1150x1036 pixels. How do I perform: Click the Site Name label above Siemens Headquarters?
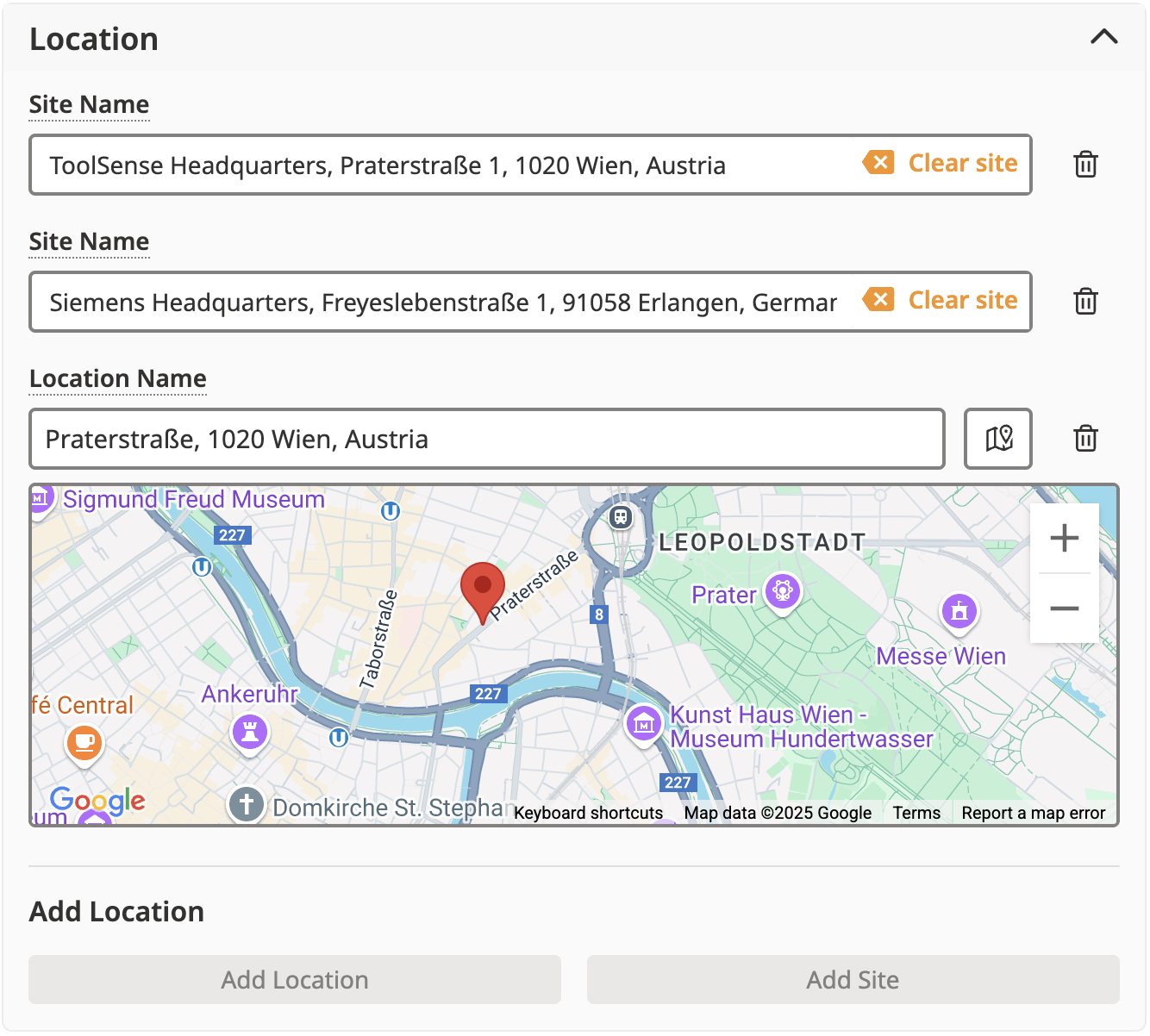(x=90, y=241)
